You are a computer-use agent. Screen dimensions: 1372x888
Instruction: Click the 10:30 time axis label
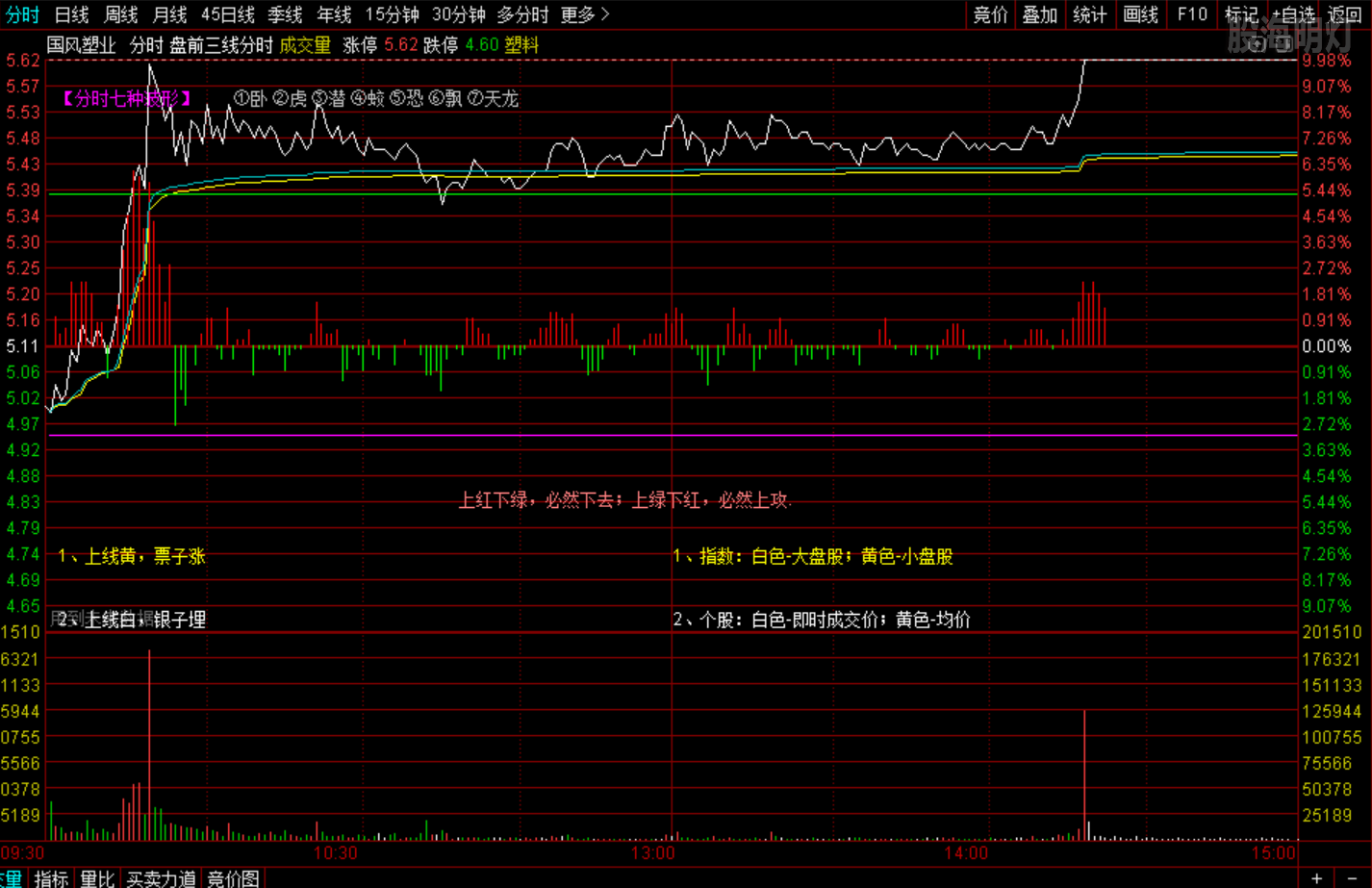pyautogui.click(x=335, y=853)
